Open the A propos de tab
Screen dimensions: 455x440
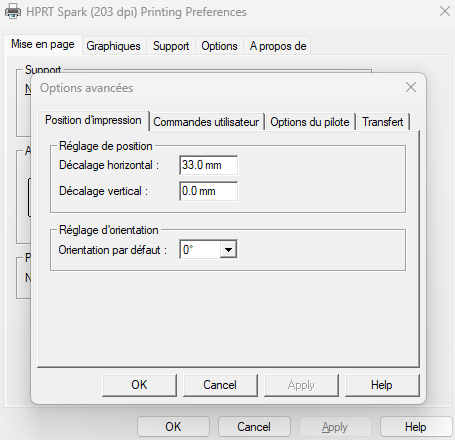click(278, 46)
